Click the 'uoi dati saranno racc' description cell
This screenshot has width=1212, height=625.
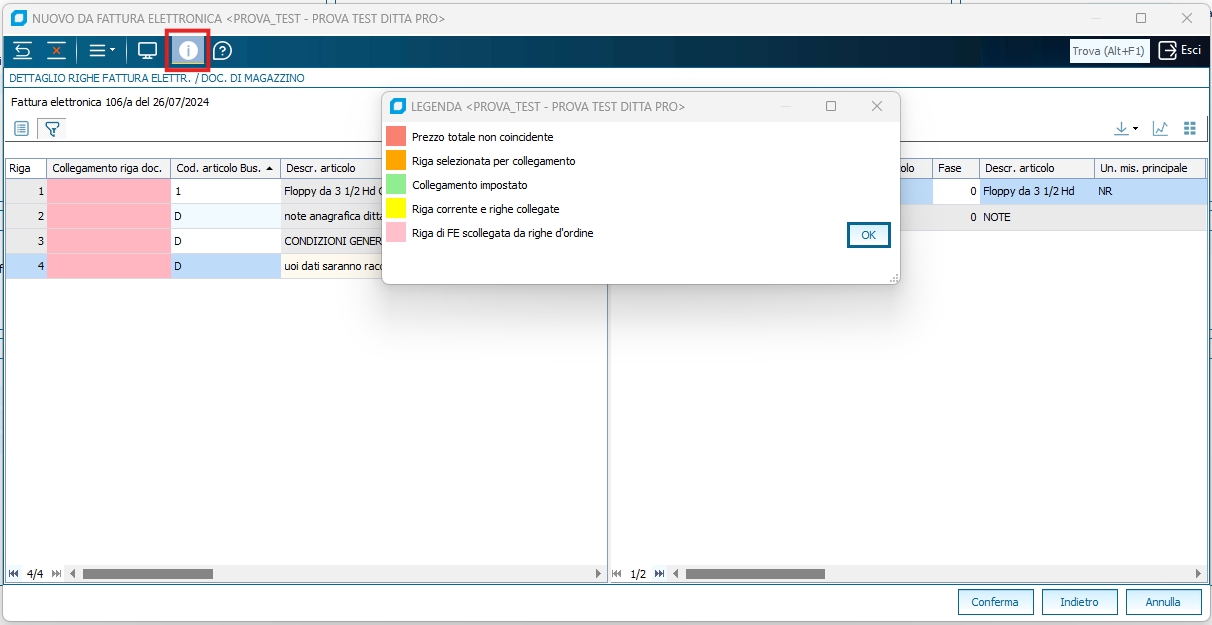pos(332,266)
